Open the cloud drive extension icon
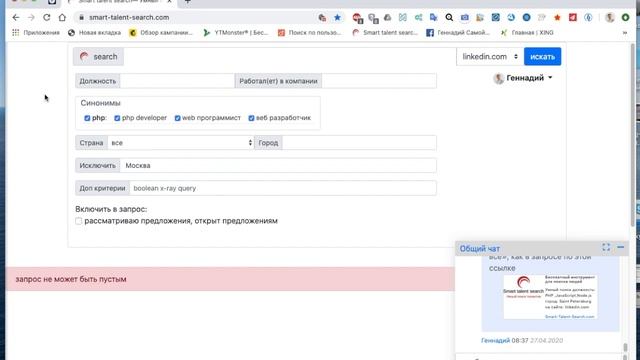The height and width of the screenshot is (360, 640). 387,18
